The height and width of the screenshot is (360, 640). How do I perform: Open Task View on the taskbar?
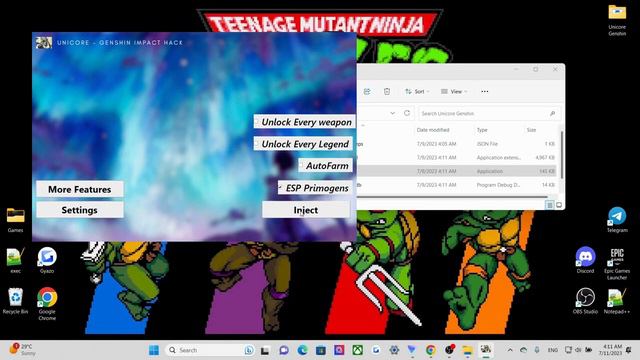coord(265,350)
